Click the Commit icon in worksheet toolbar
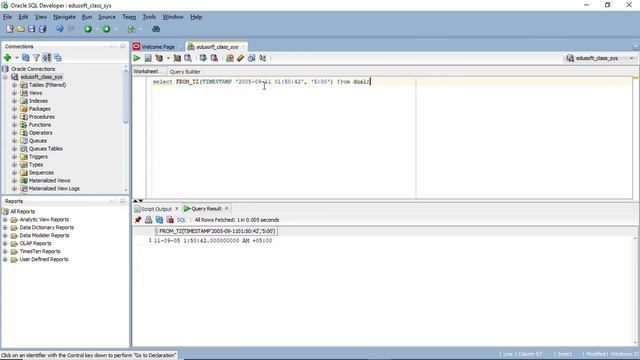Viewport: 640px width, 360px height. click(203, 58)
